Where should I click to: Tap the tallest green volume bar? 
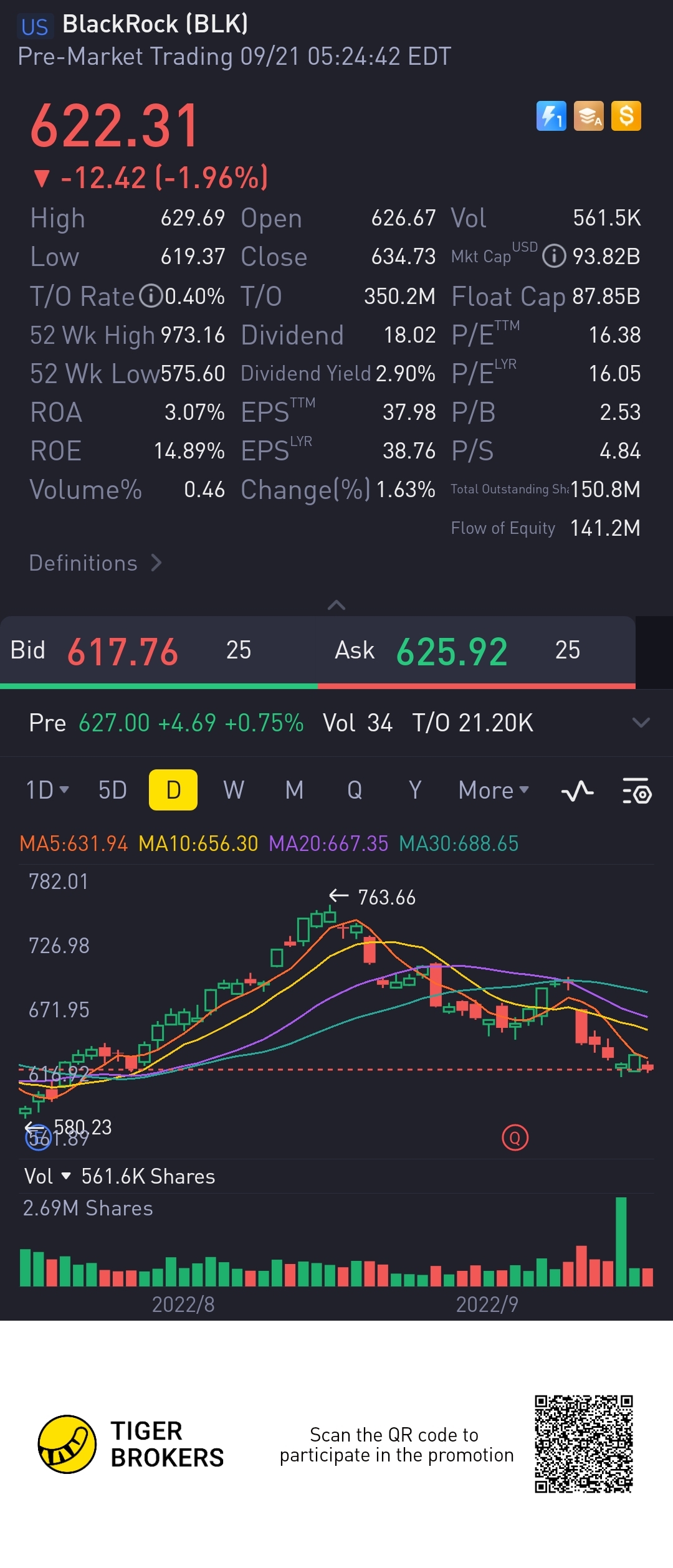tap(621, 1242)
